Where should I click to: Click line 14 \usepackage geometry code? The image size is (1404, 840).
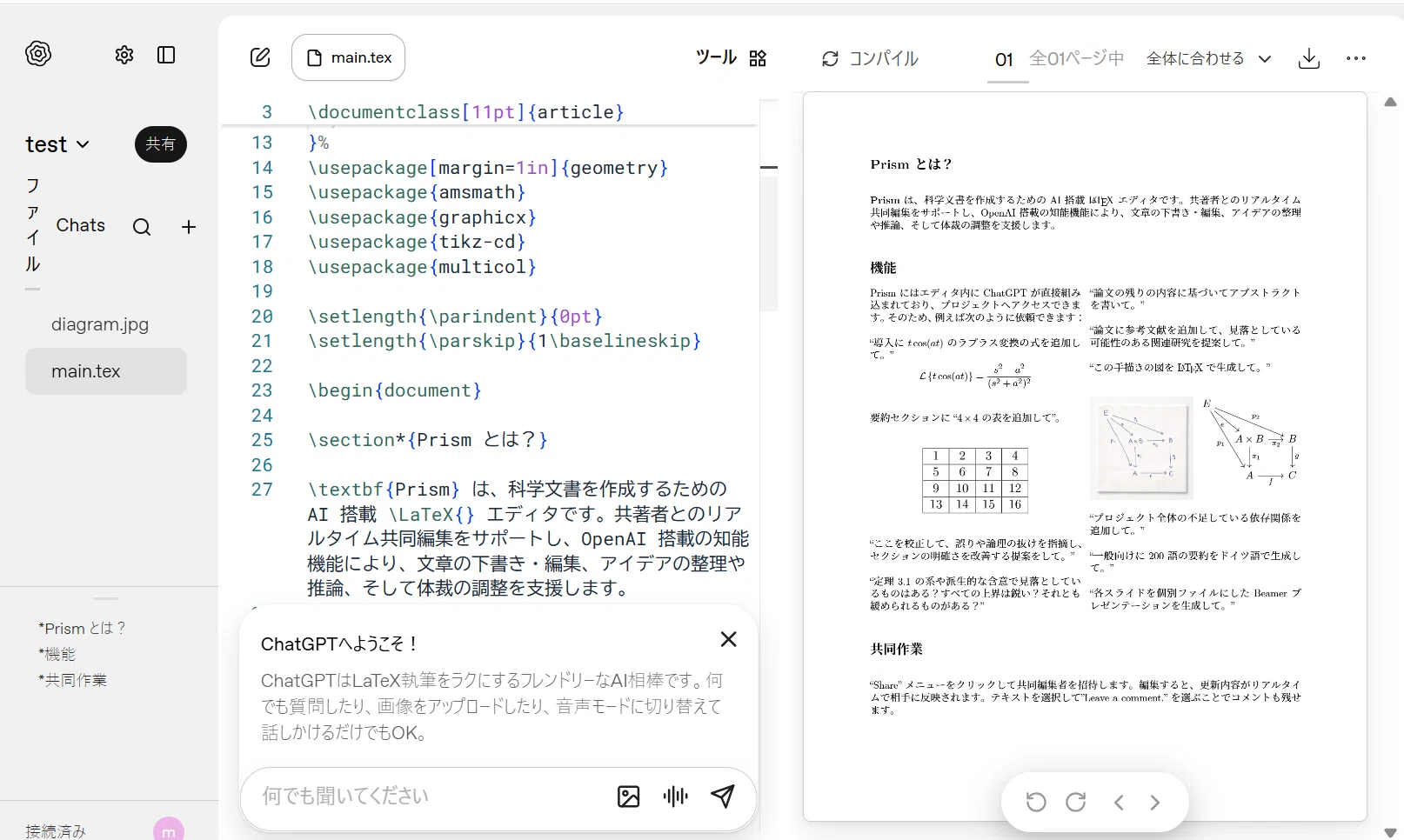pyautogui.click(x=488, y=168)
